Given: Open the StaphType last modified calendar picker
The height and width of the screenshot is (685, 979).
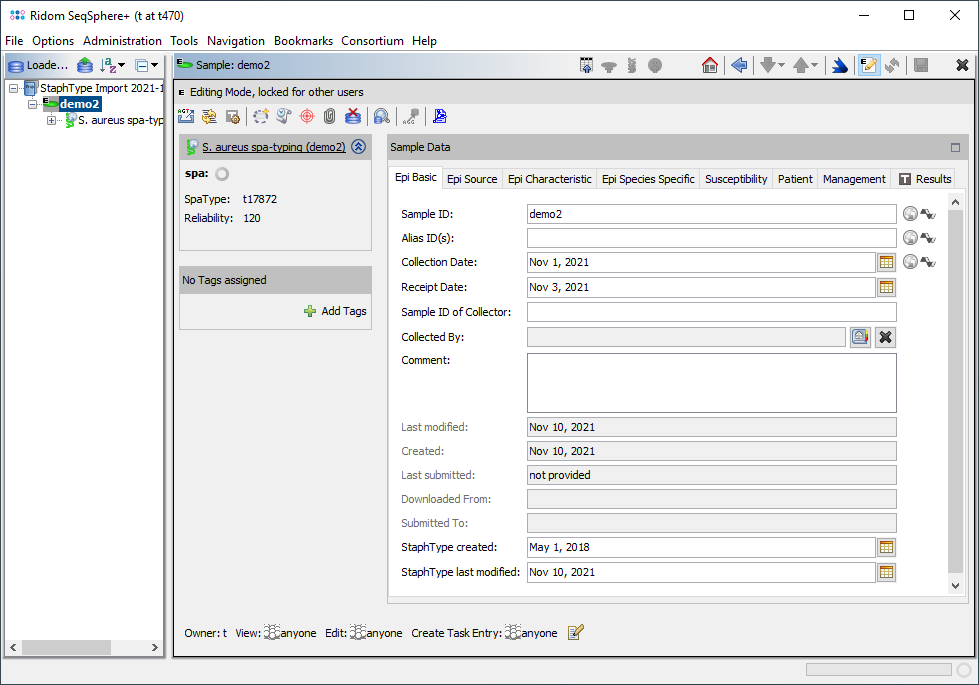Looking at the screenshot, I should click(886, 572).
